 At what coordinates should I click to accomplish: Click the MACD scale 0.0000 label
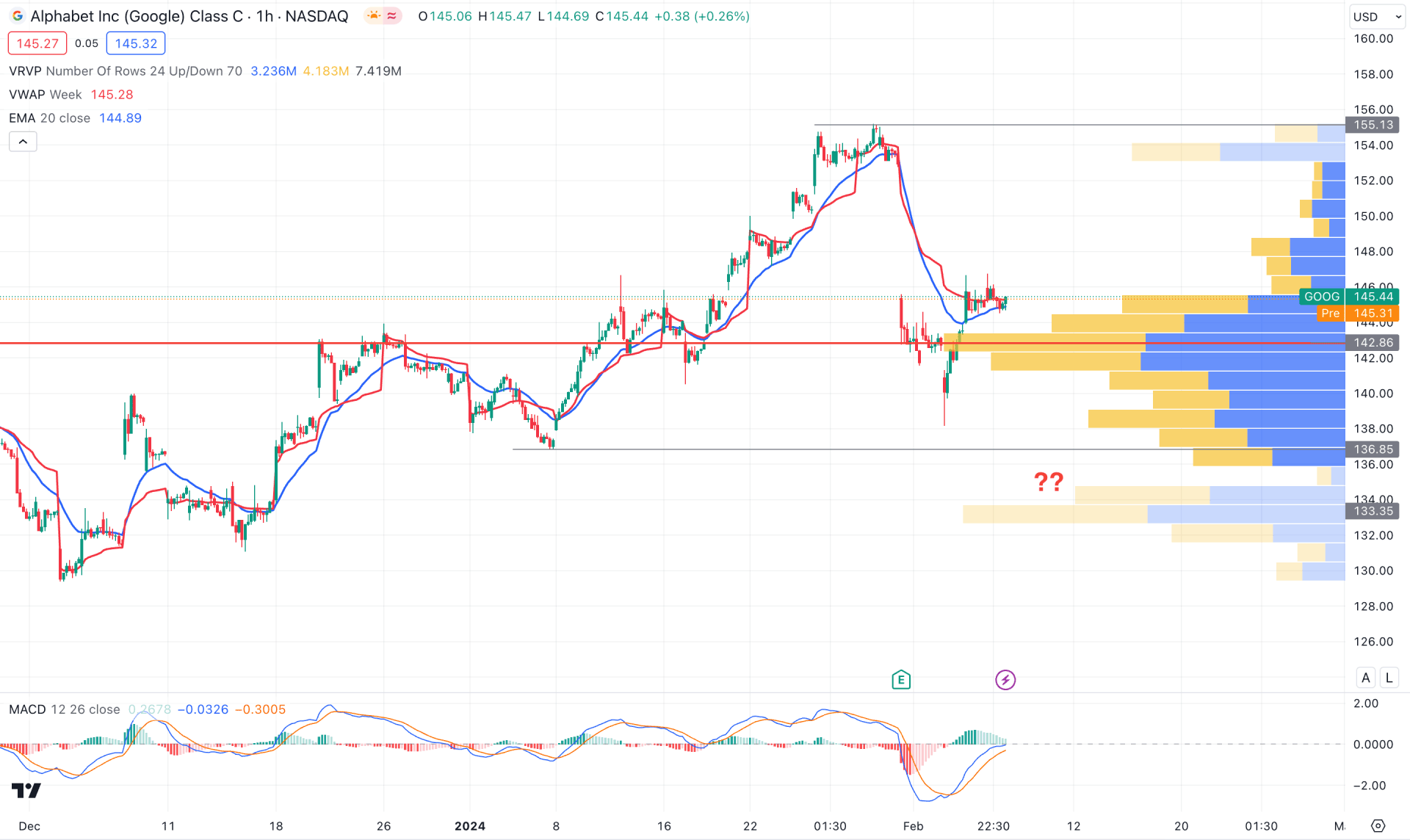[x=1373, y=744]
